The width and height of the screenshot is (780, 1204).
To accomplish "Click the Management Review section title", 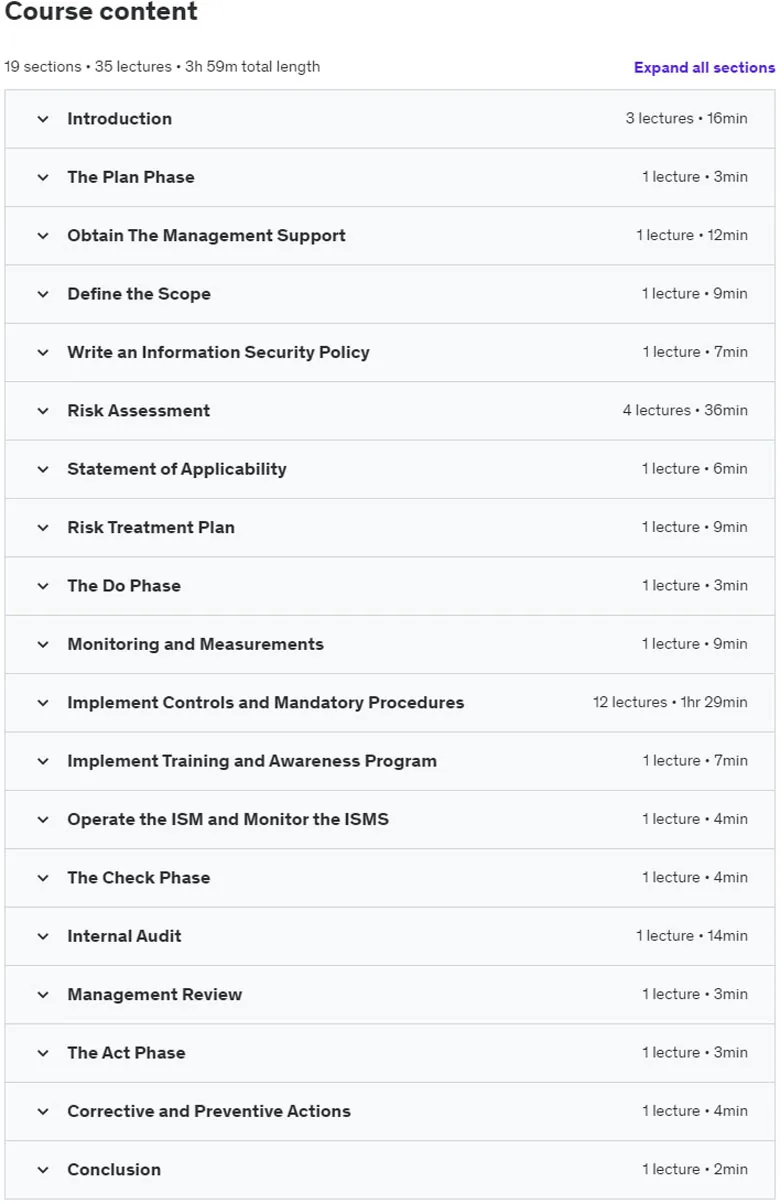I will [155, 994].
